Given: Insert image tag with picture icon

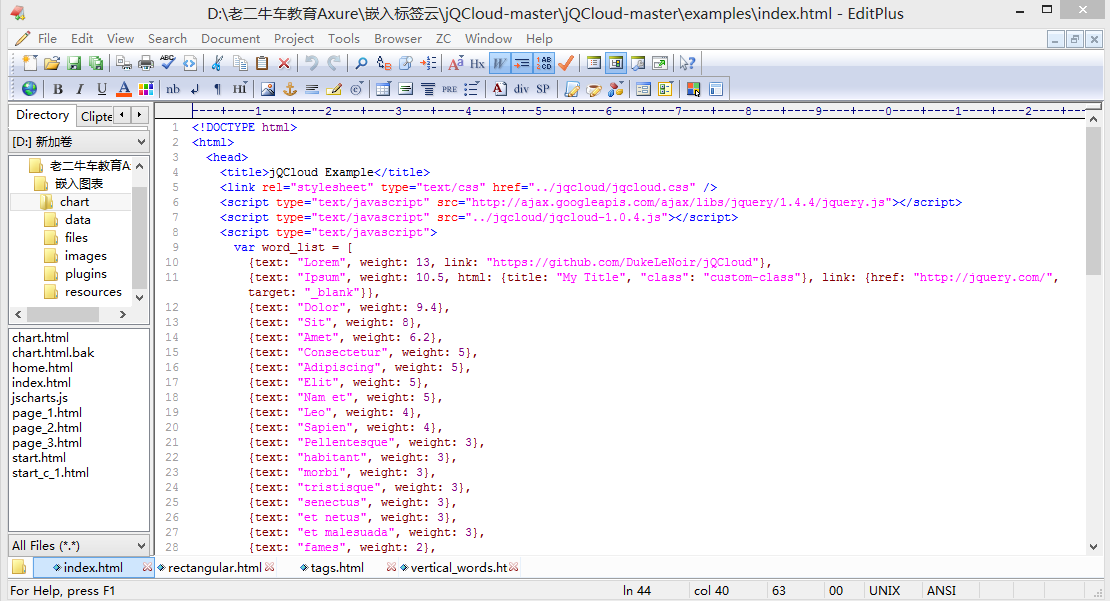Looking at the screenshot, I should click(x=268, y=88).
